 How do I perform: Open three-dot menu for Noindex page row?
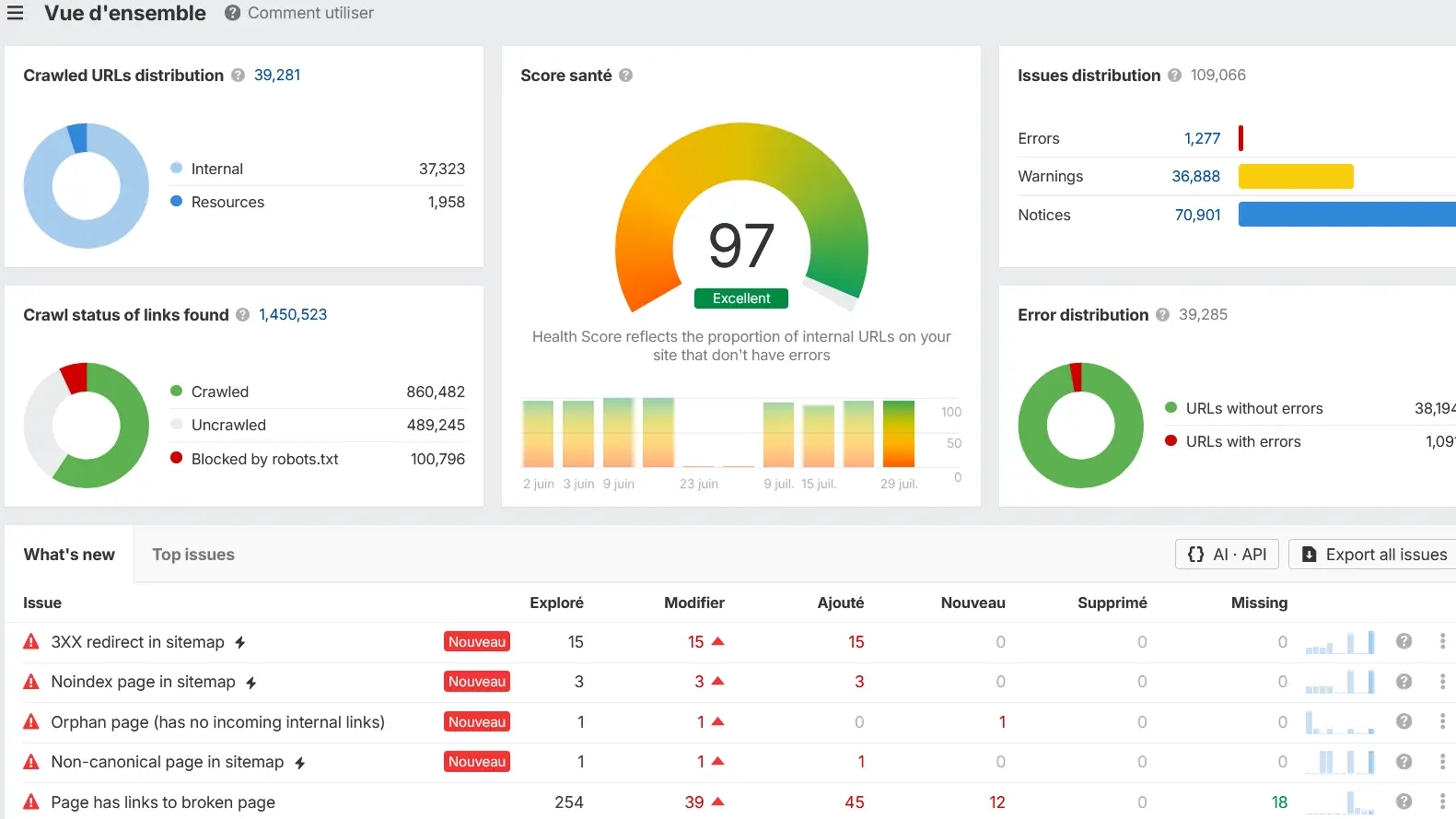(x=1442, y=682)
